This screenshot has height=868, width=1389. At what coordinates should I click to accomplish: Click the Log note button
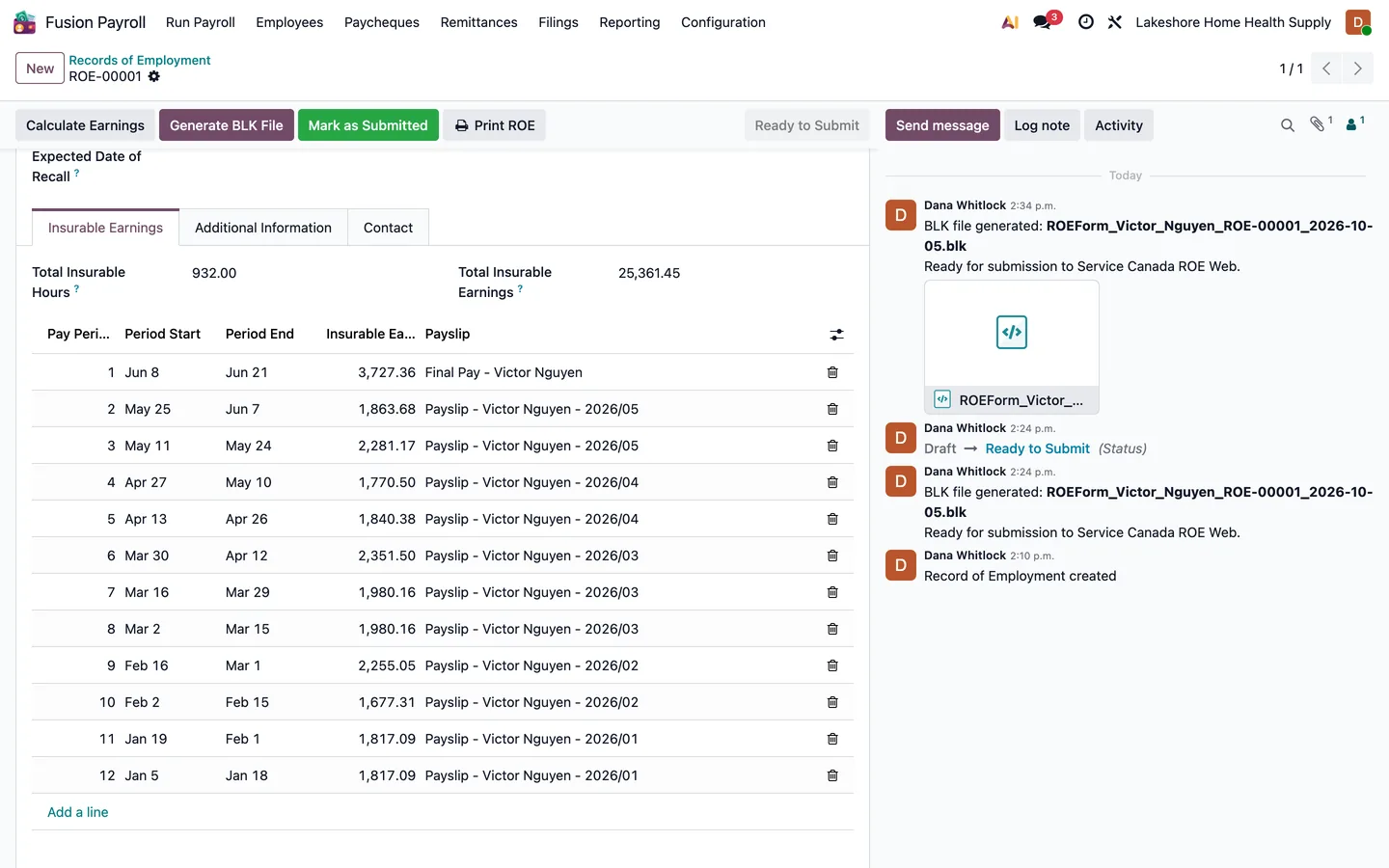(x=1042, y=125)
